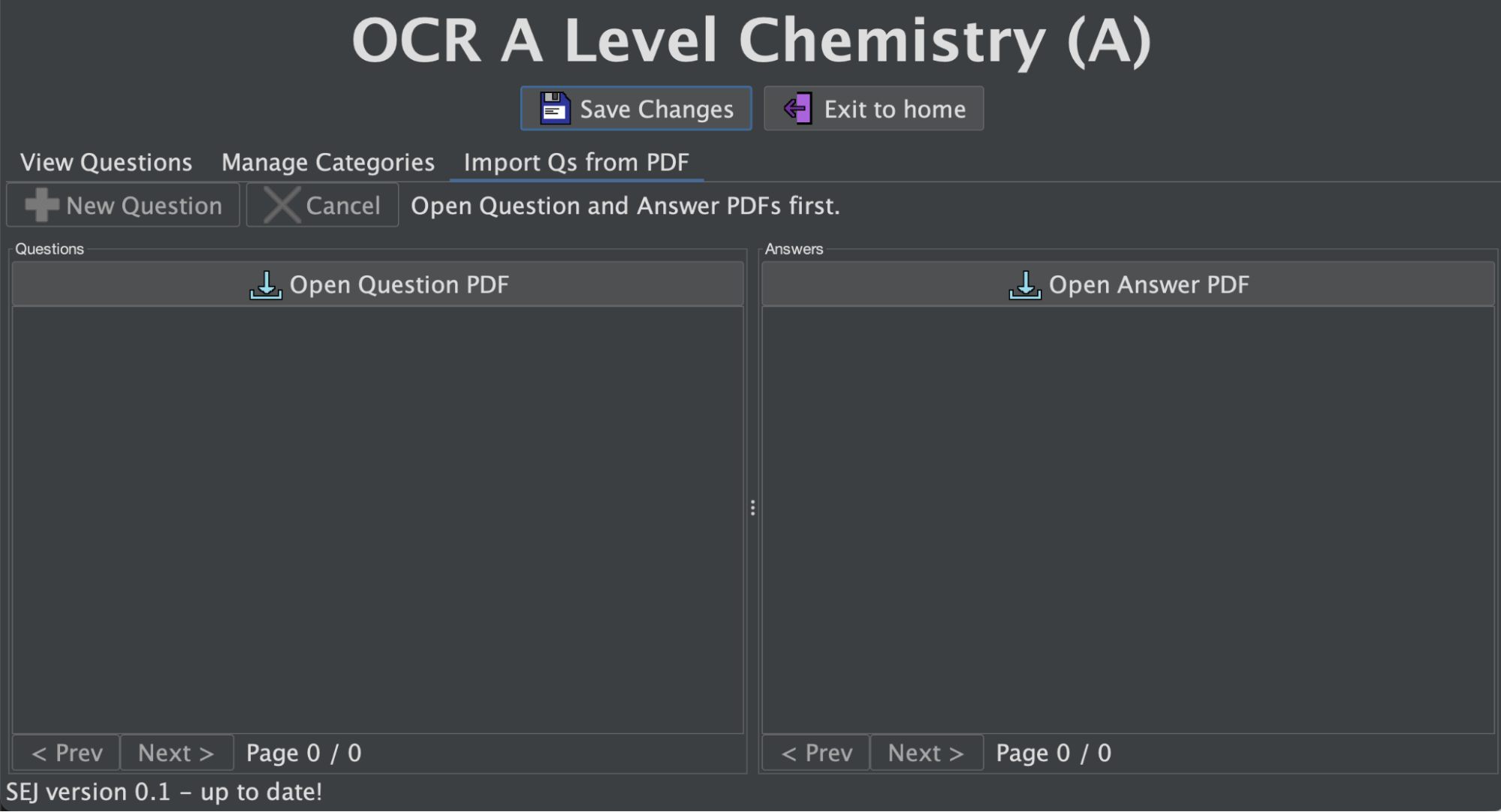Click the plus icon beside New Question
This screenshot has width=1501, height=812.
pyautogui.click(x=42, y=205)
